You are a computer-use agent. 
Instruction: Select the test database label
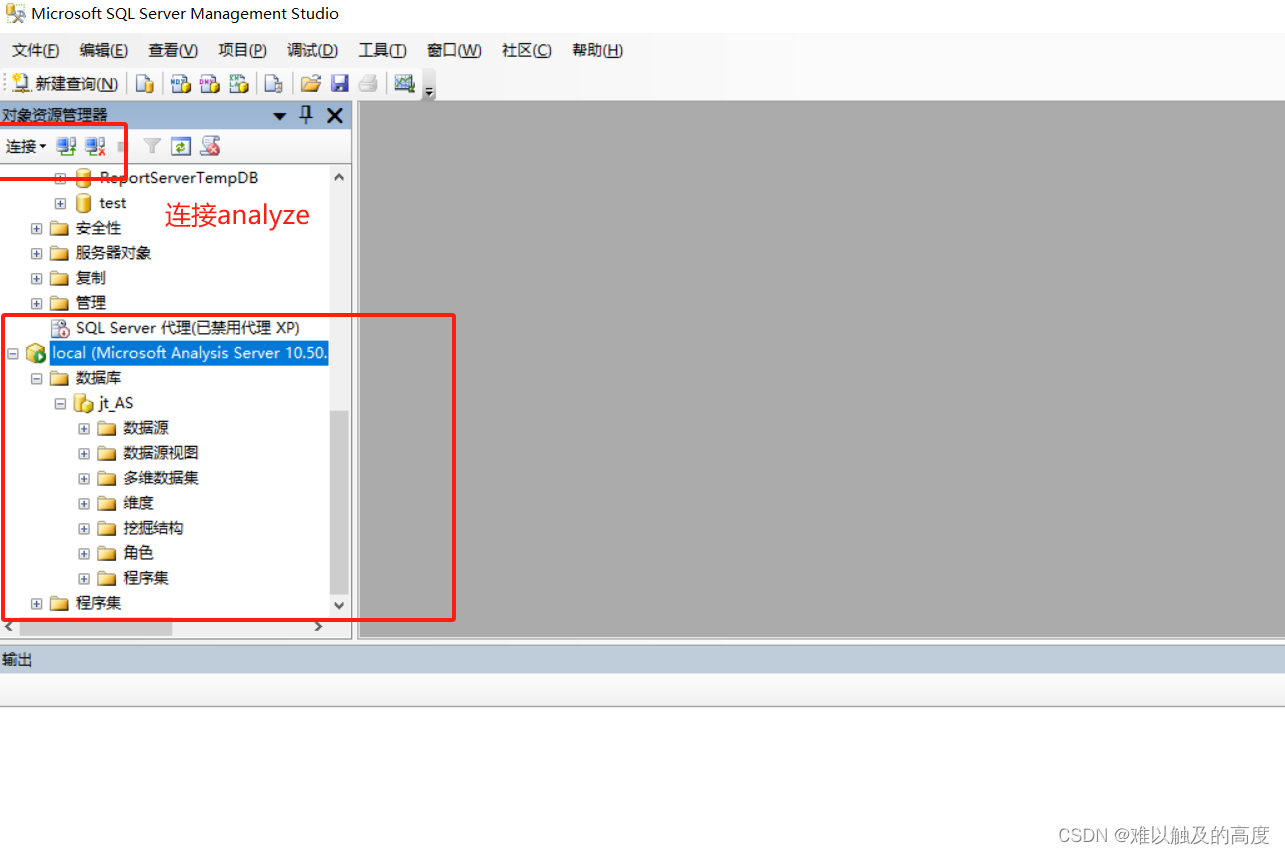113,203
